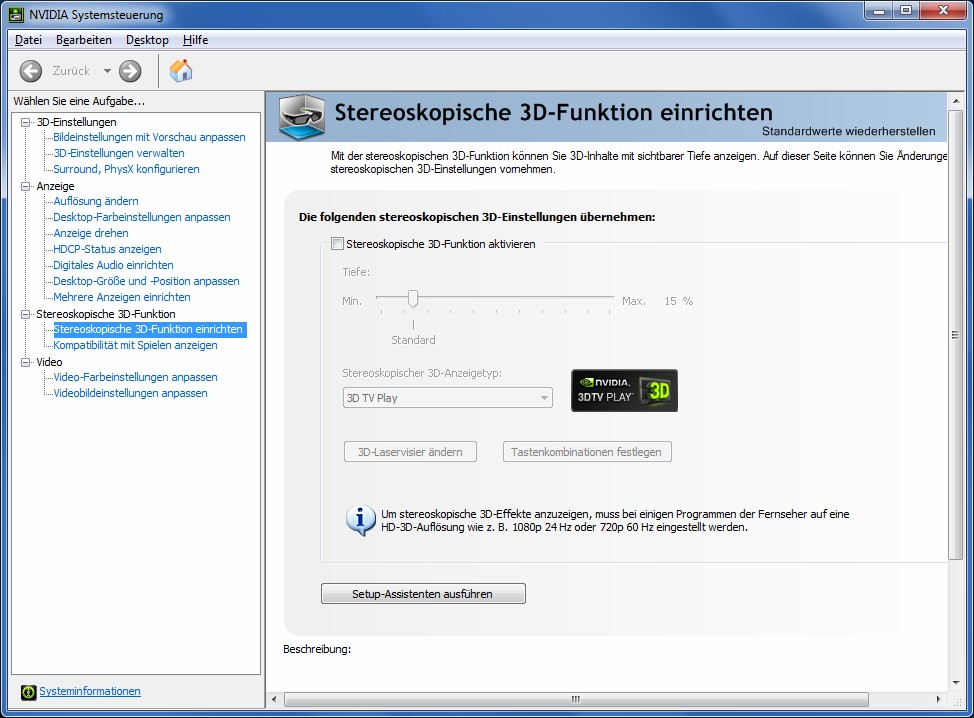Click the vertical scrollbar thumb

click(955, 335)
